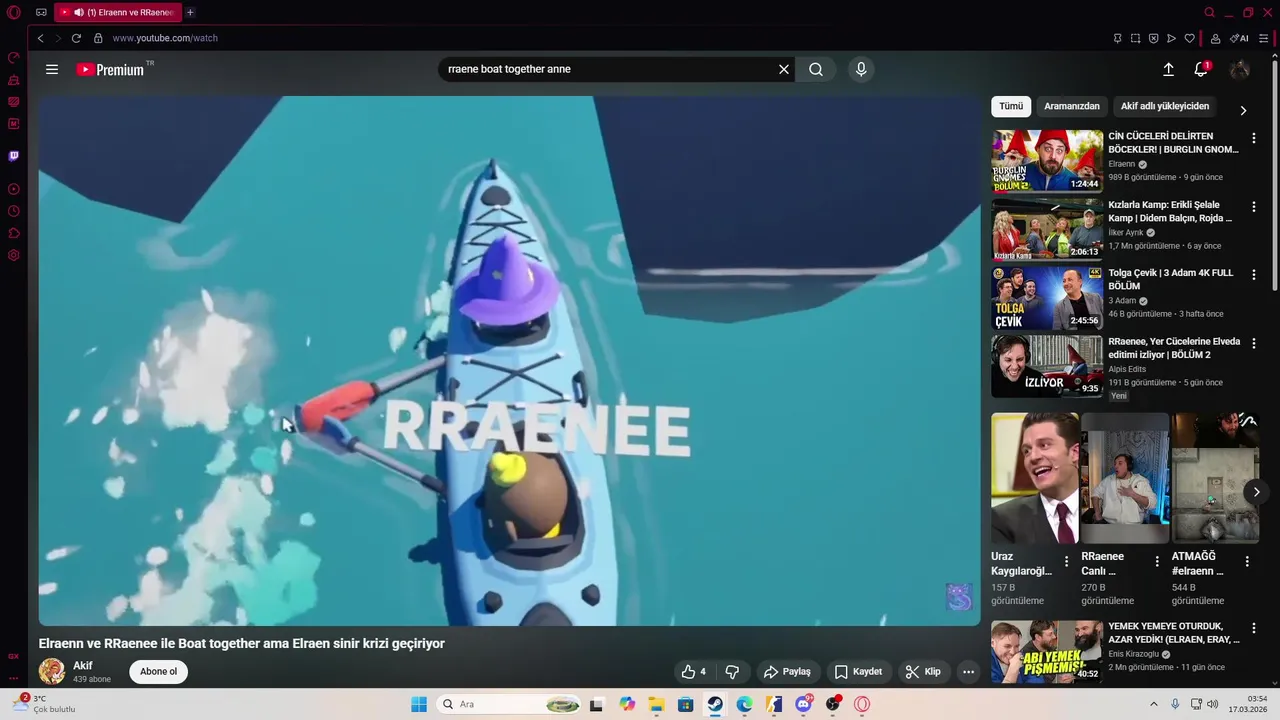Switch to the Elraenn ve RRaenee tab
The width and height of the screenshot is (1280, 720).
click(116, 12)
